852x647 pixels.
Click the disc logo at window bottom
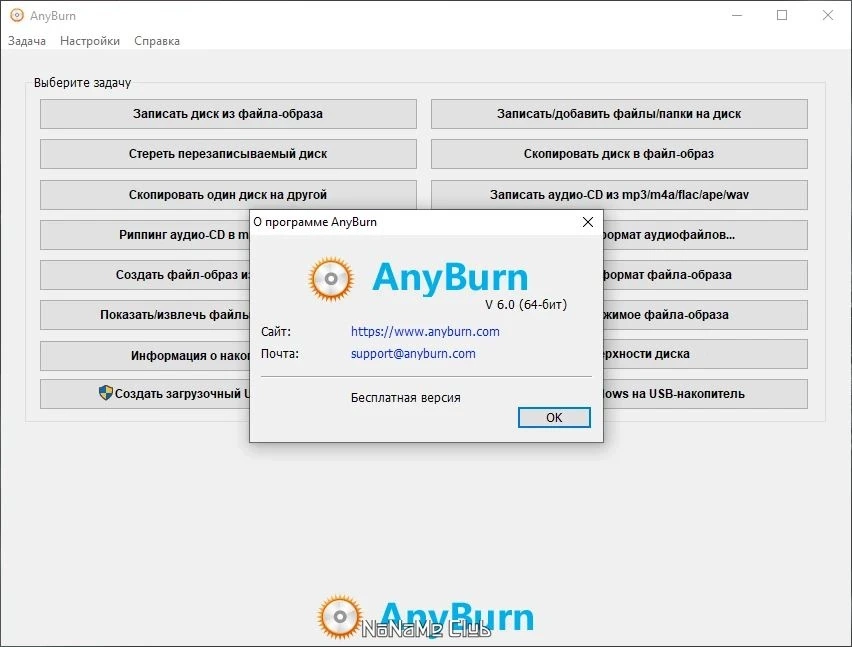click(340, 617)
